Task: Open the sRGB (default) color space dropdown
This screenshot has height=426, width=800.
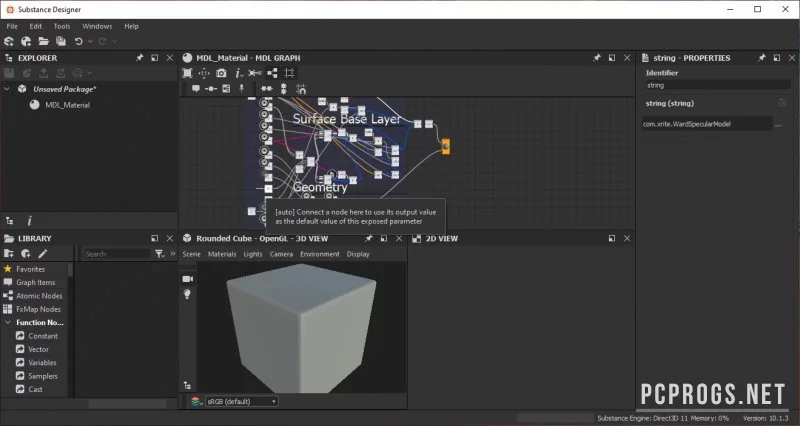Action: [242, 402]
